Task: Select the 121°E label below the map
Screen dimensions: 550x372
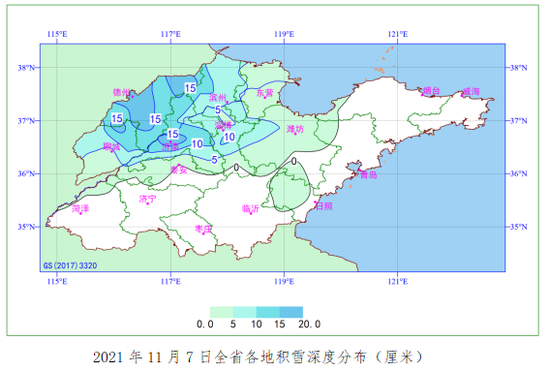Action: [x=398, y=282]
